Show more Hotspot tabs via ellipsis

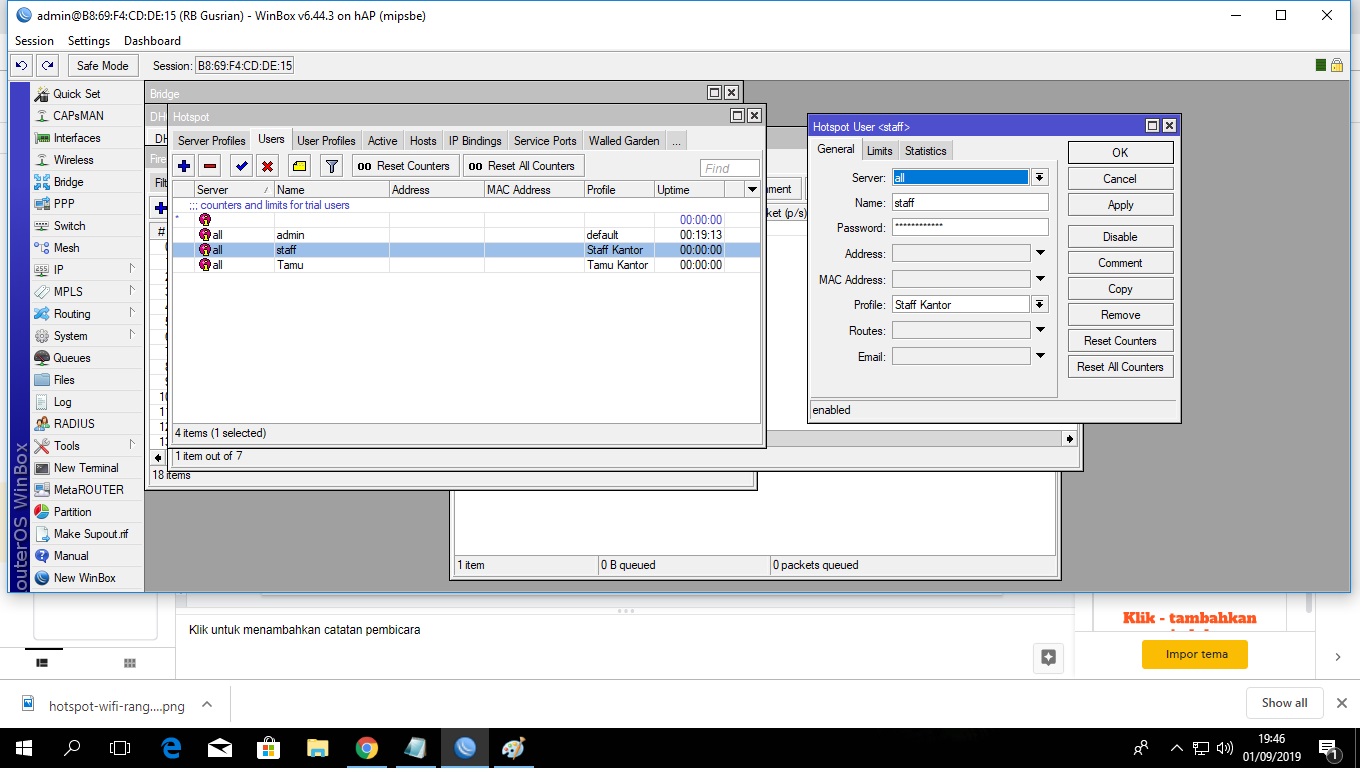(x=676, y=141)
